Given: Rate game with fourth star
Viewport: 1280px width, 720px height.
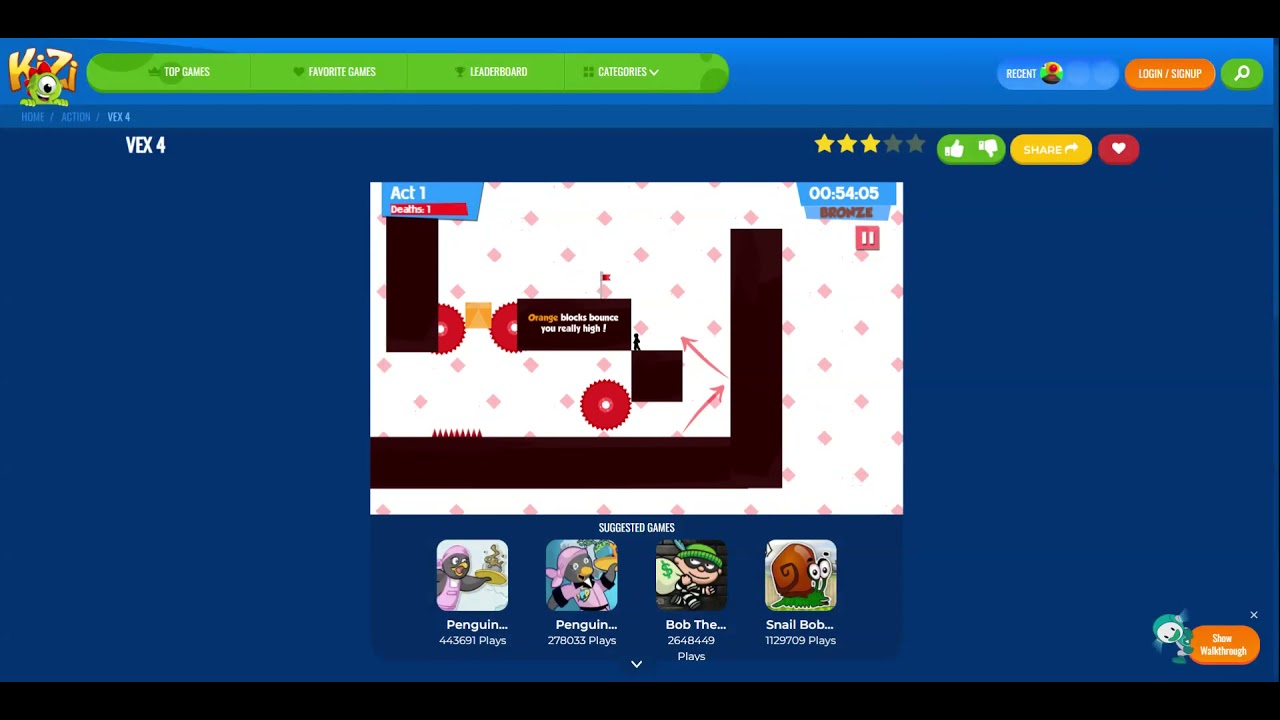Looking at the screenshot, I should tap(893, 144).
